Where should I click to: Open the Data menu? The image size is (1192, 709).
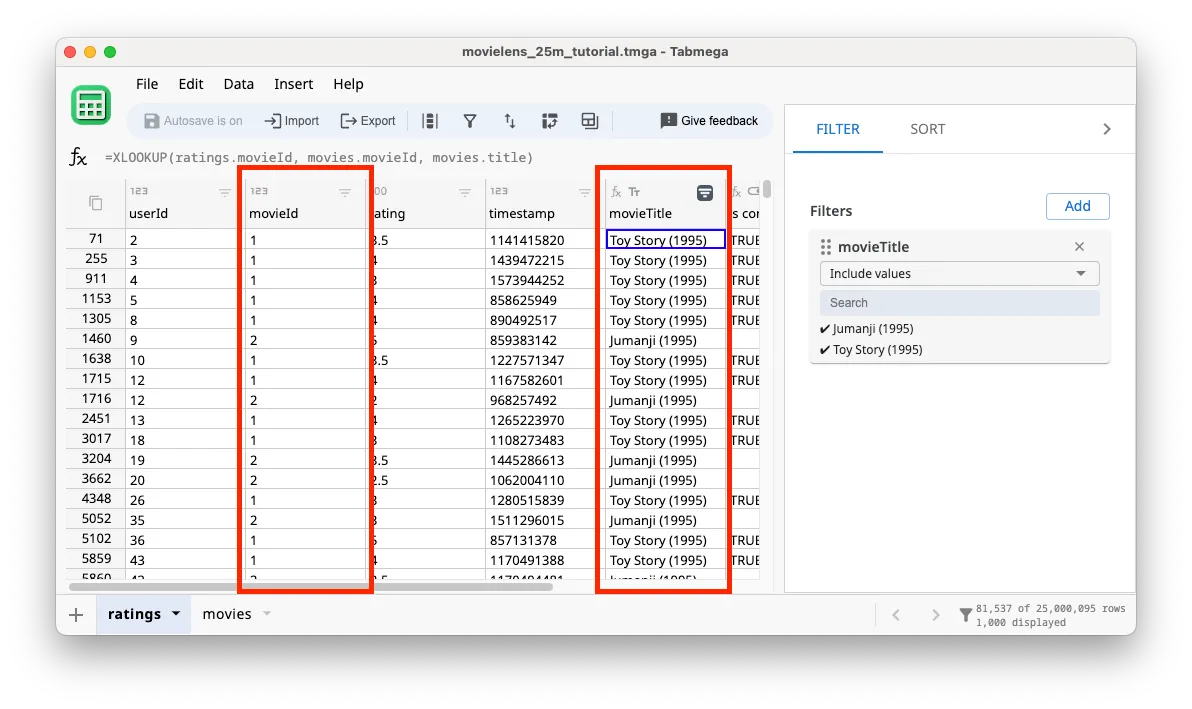click(x=238, y=84)
